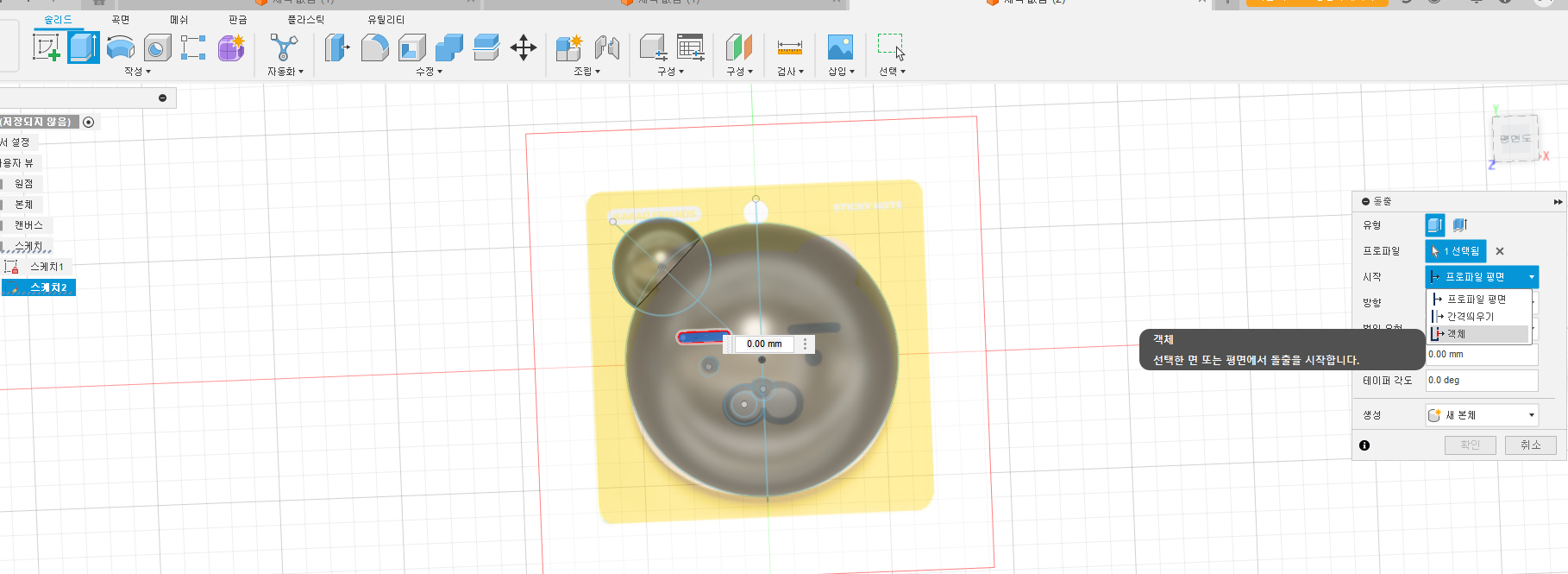Viewport: 1568px width, 574px height.
Task: Switch to the 판금 tab
Action: pyautogui.click(x=237, y=19)
